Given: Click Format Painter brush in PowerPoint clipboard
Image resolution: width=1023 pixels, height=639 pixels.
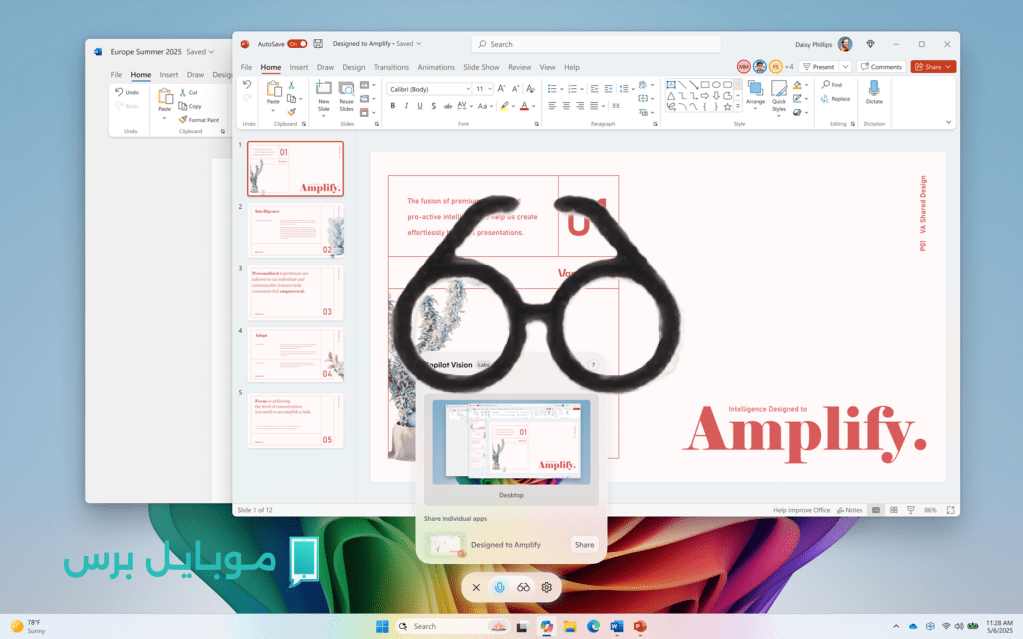Looking at the screenshot, I should (x=292, y=112).
